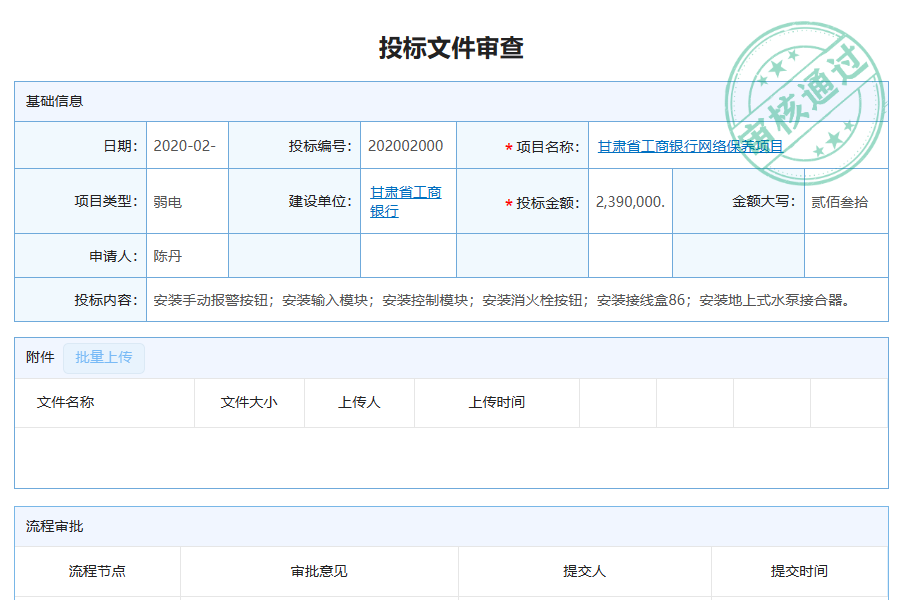点击附件面板标题栏

click(37, 357)
